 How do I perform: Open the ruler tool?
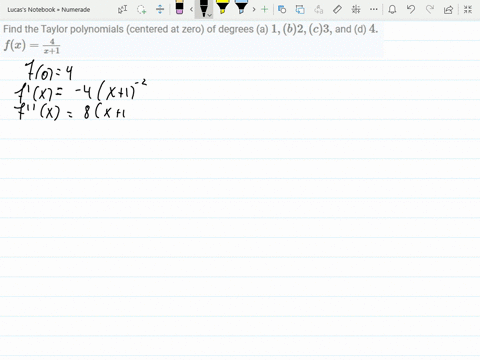[337, 9]
